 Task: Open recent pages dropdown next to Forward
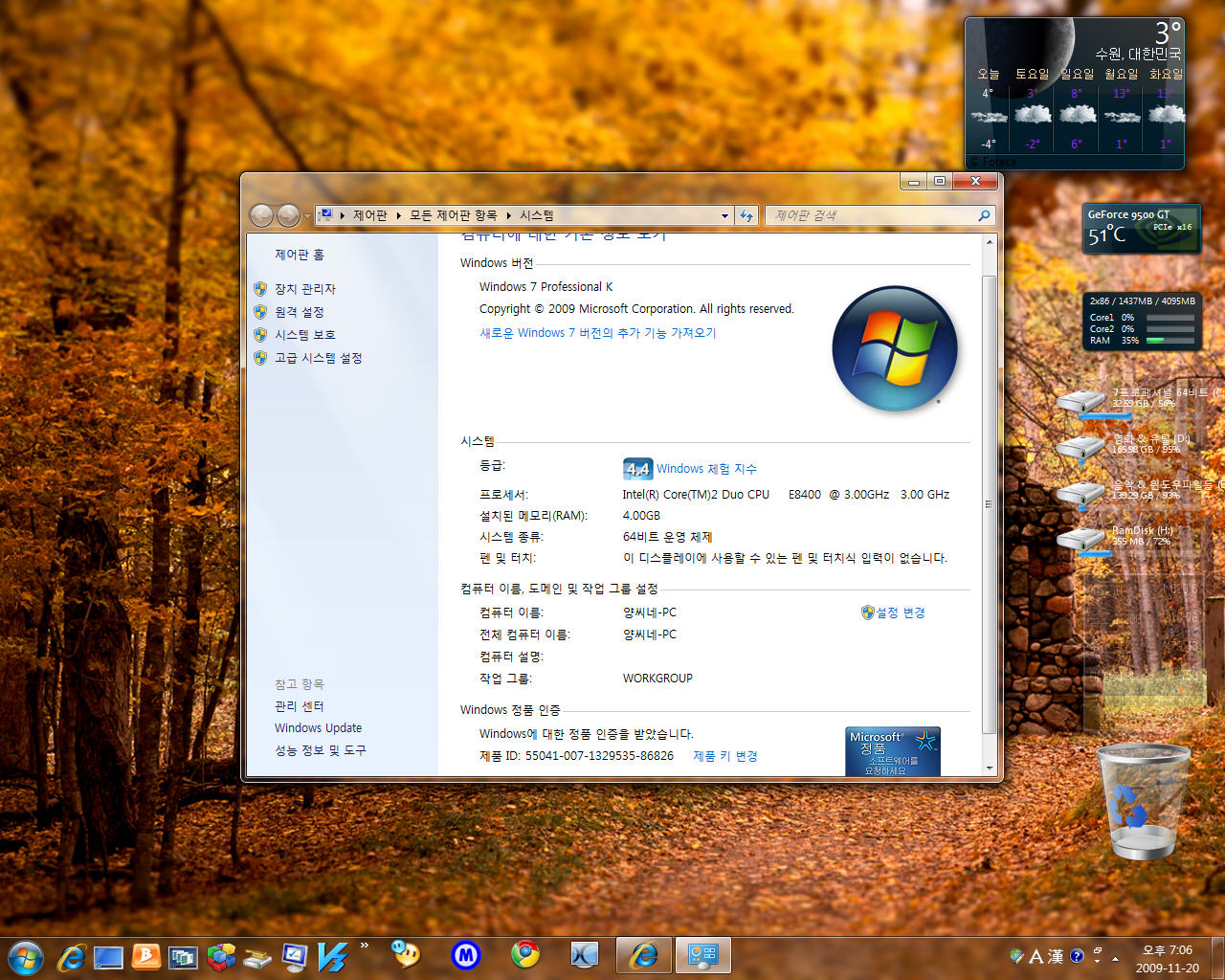click(307, 216)
